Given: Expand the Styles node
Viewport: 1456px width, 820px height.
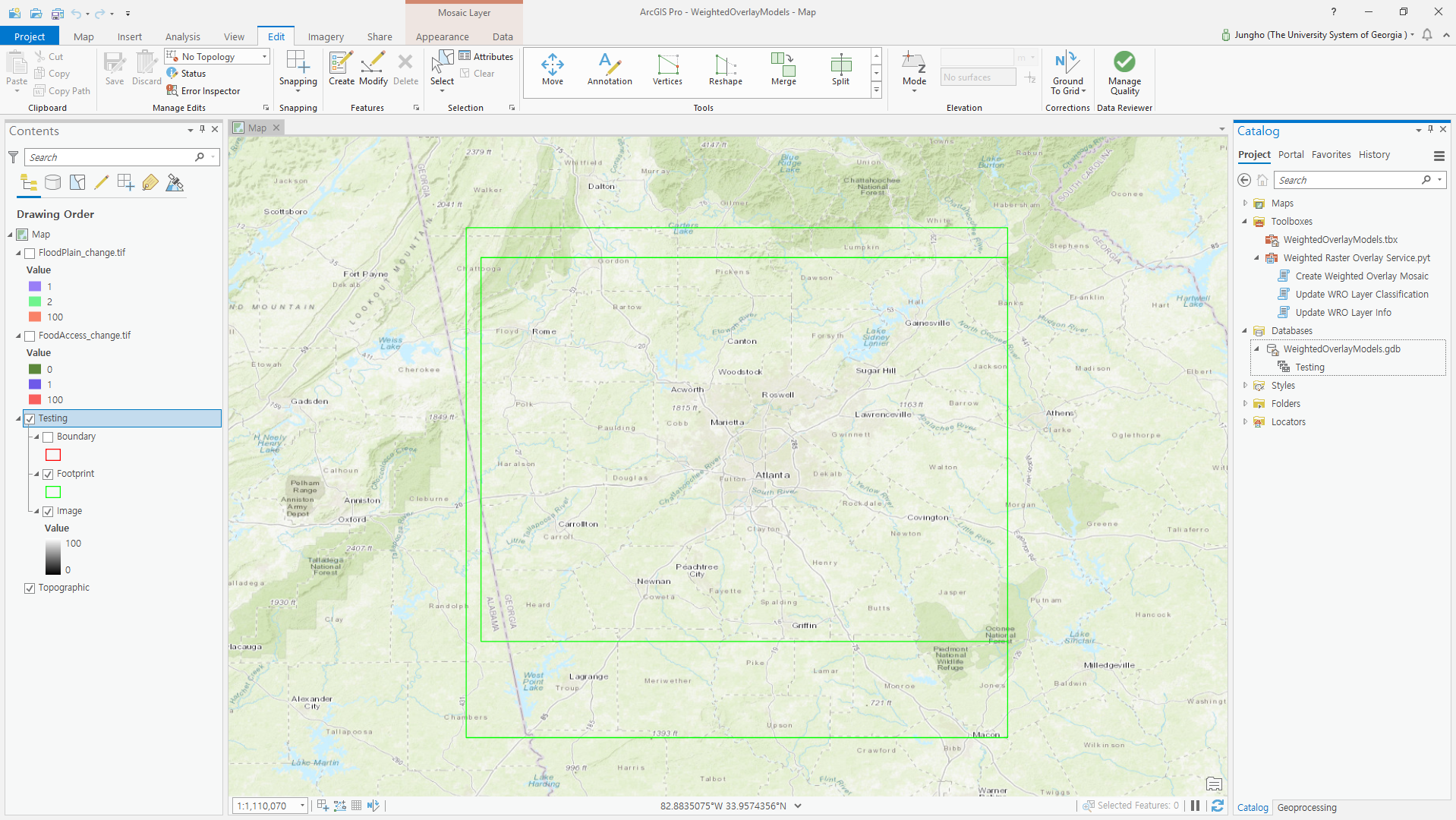Looking at the screenshot, I should click(x=1245, y=386).
